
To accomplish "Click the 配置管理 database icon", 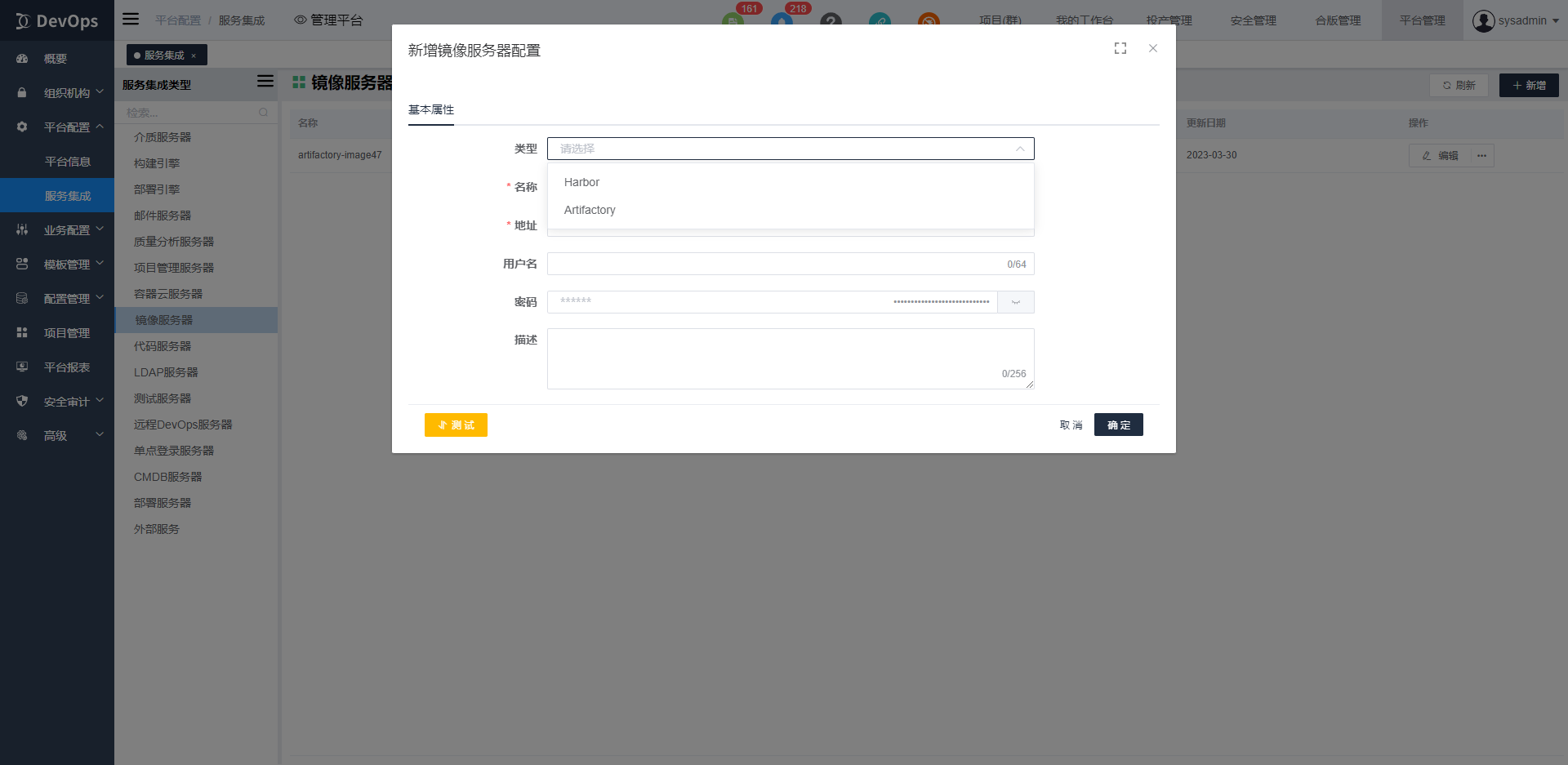I will (x=22, y=299).
